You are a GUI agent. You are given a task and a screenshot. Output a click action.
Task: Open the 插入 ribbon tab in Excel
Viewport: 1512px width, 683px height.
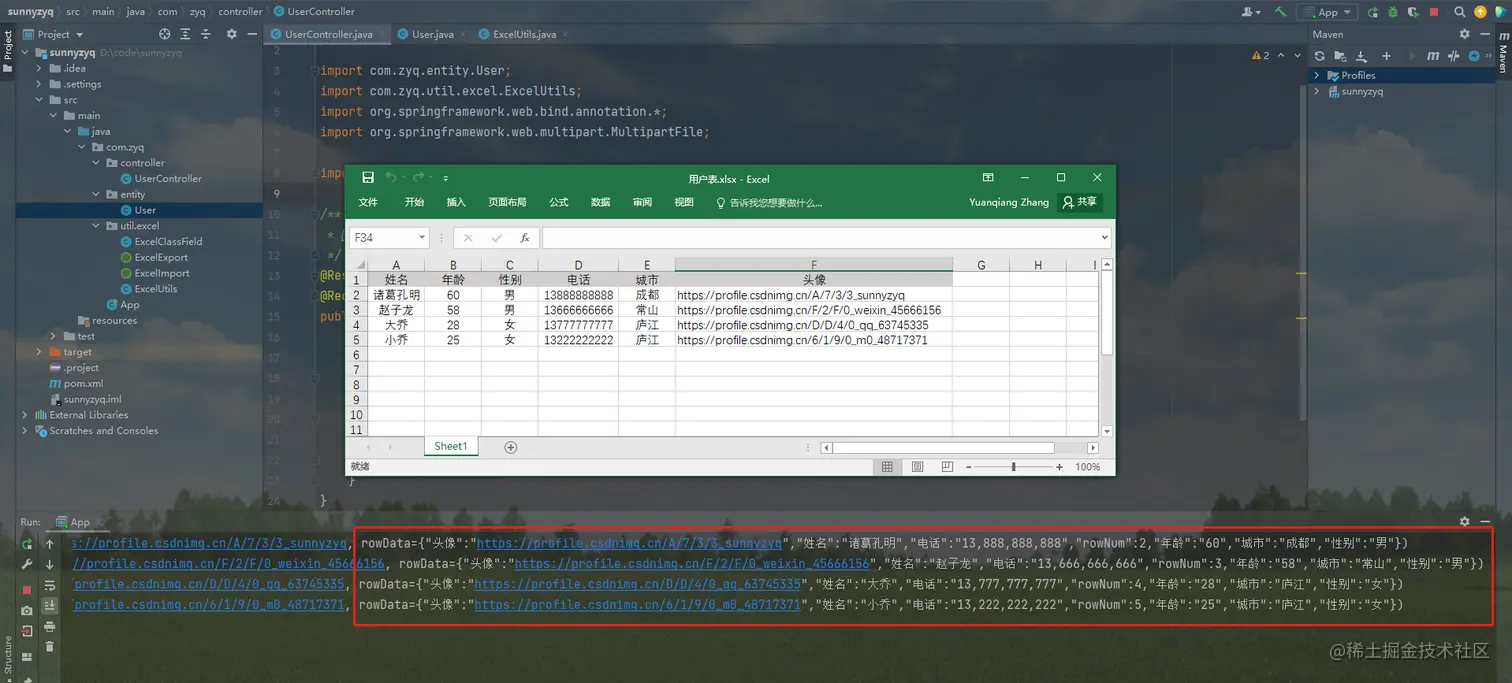(456, 202)
